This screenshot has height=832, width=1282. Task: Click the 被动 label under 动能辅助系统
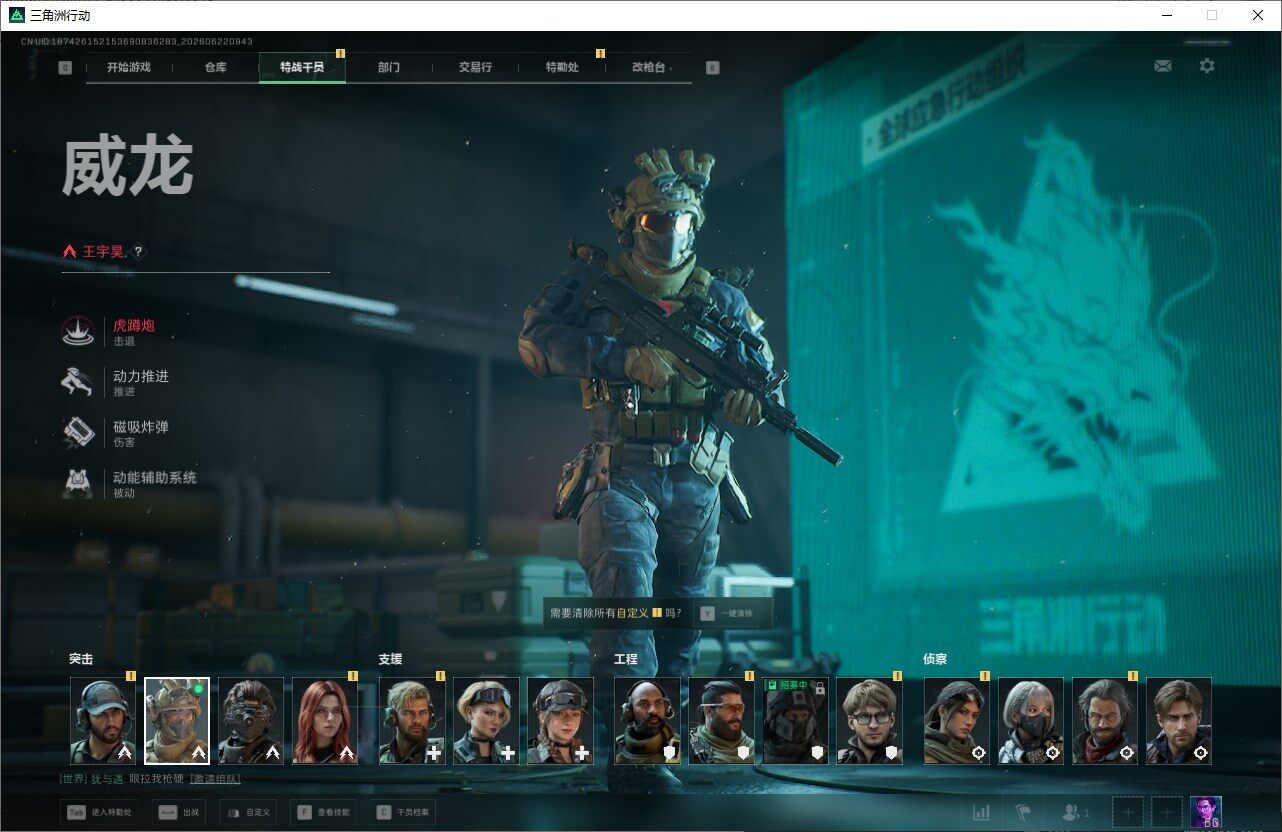(124, 493)
